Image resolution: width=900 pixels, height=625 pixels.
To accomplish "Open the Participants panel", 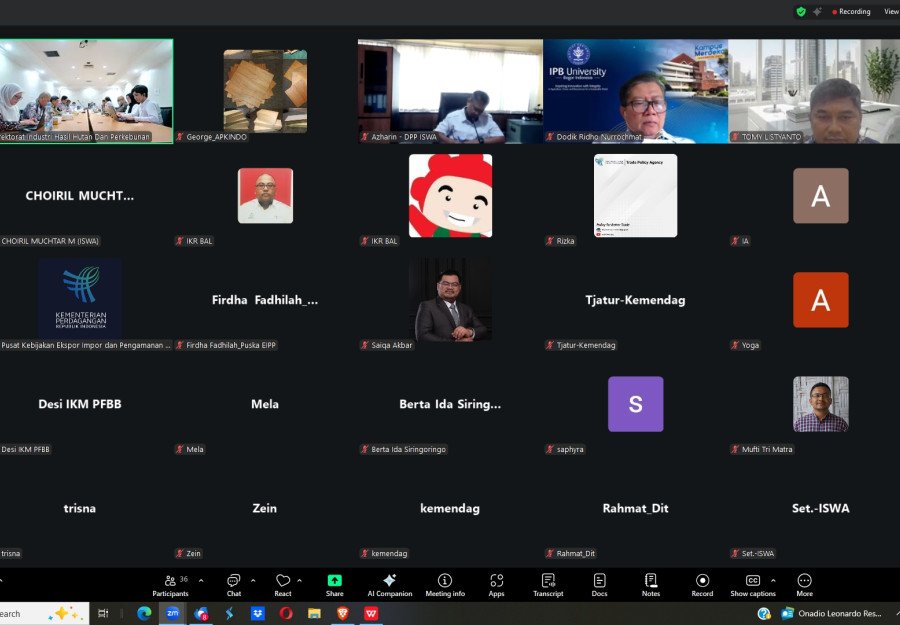I will click(170, 584).
